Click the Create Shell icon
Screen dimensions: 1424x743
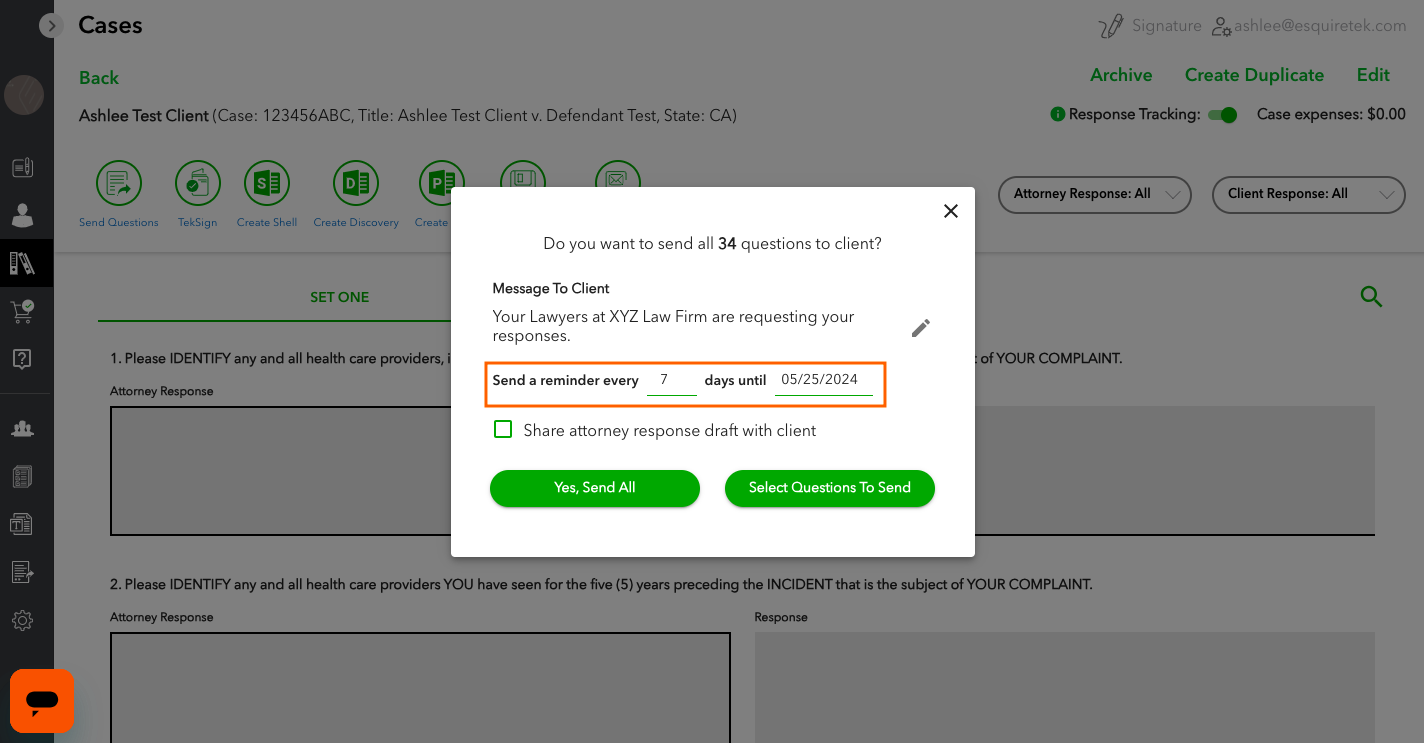tap(266, 183)
